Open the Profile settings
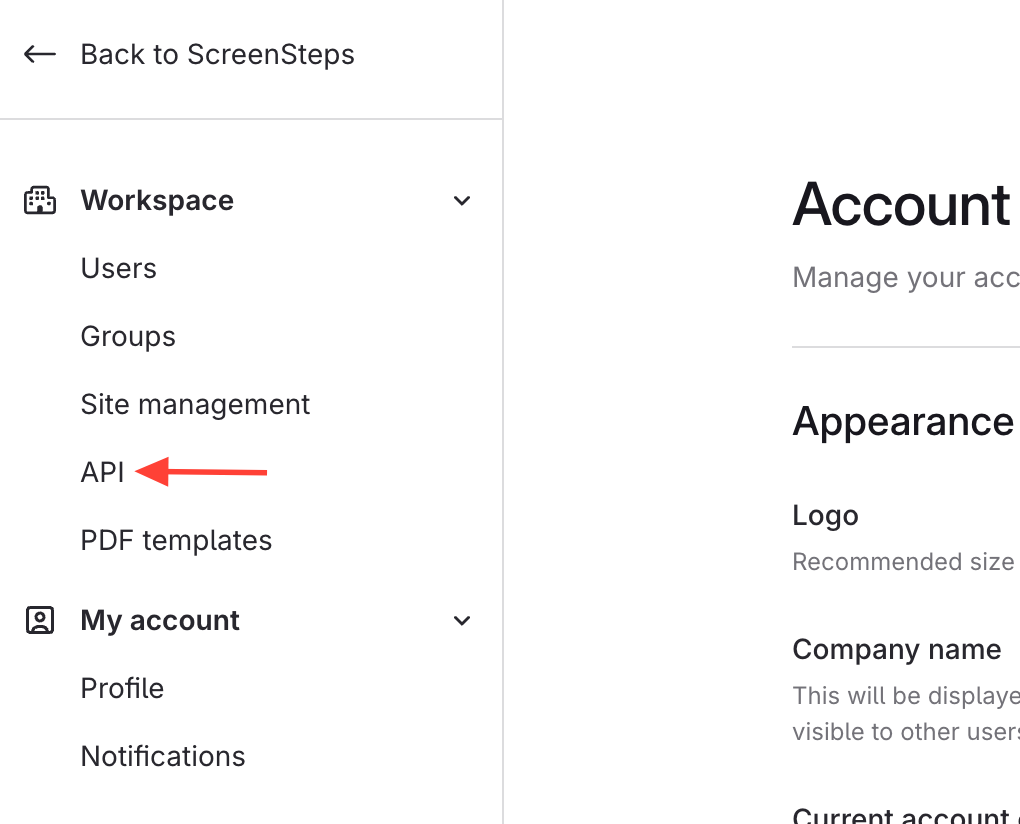 point(122,688)
